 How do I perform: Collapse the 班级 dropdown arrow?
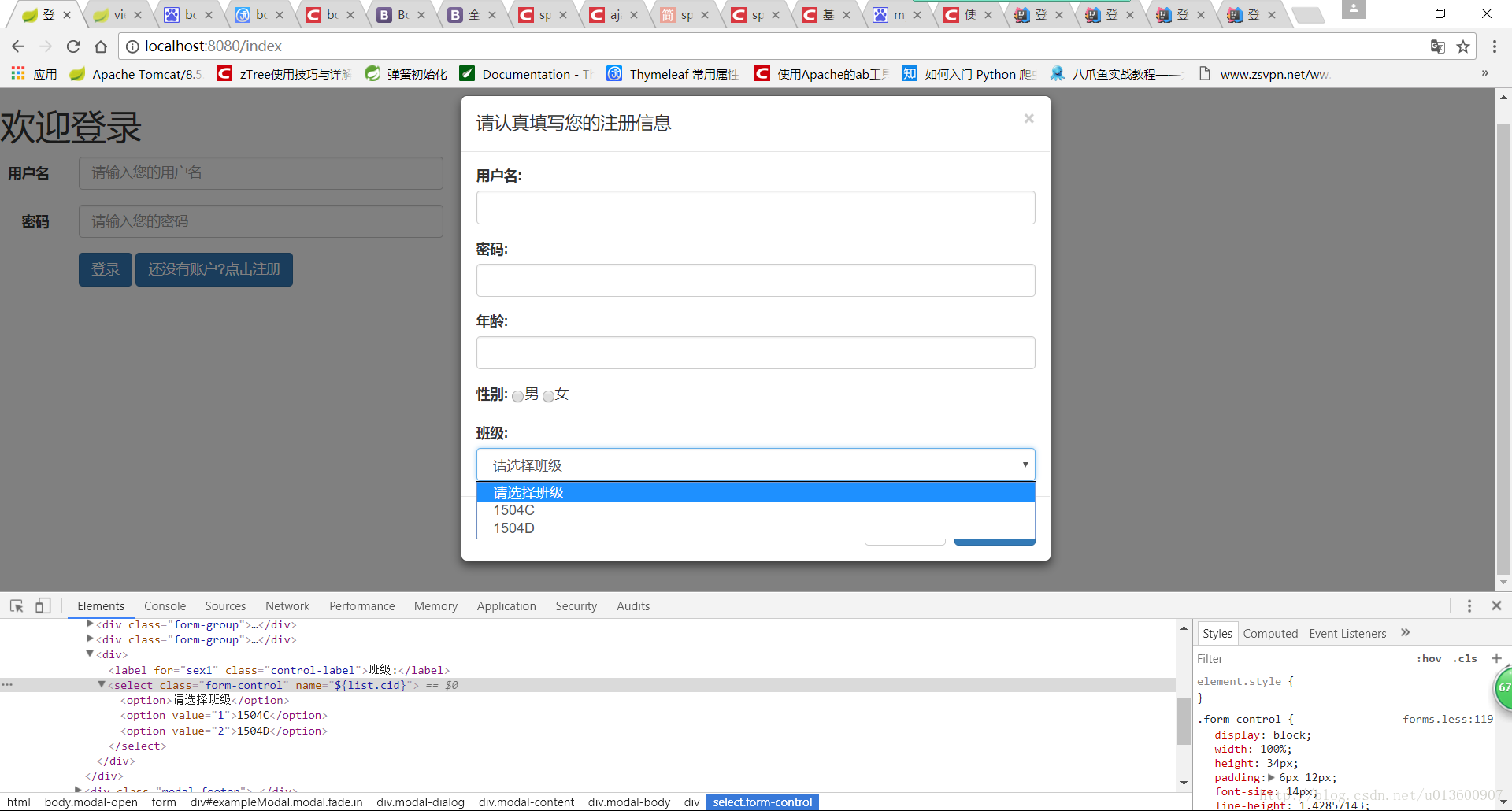tap(1025, 465)
